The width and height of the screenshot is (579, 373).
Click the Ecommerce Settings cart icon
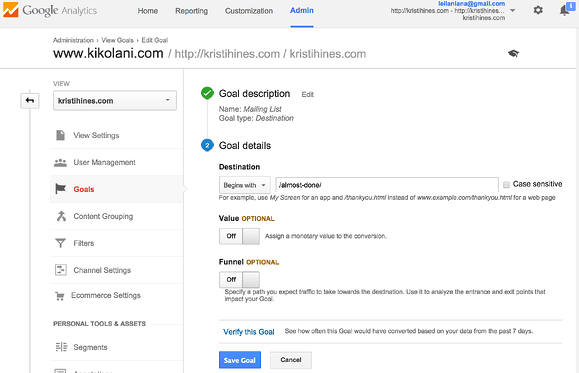[x=59, y=296]
